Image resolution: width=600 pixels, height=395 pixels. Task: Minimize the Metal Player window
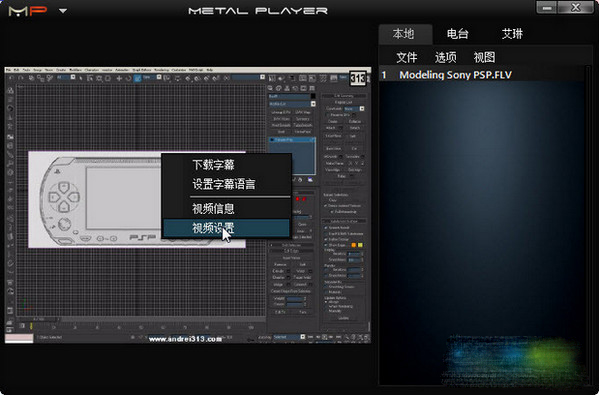coord(547,8)
